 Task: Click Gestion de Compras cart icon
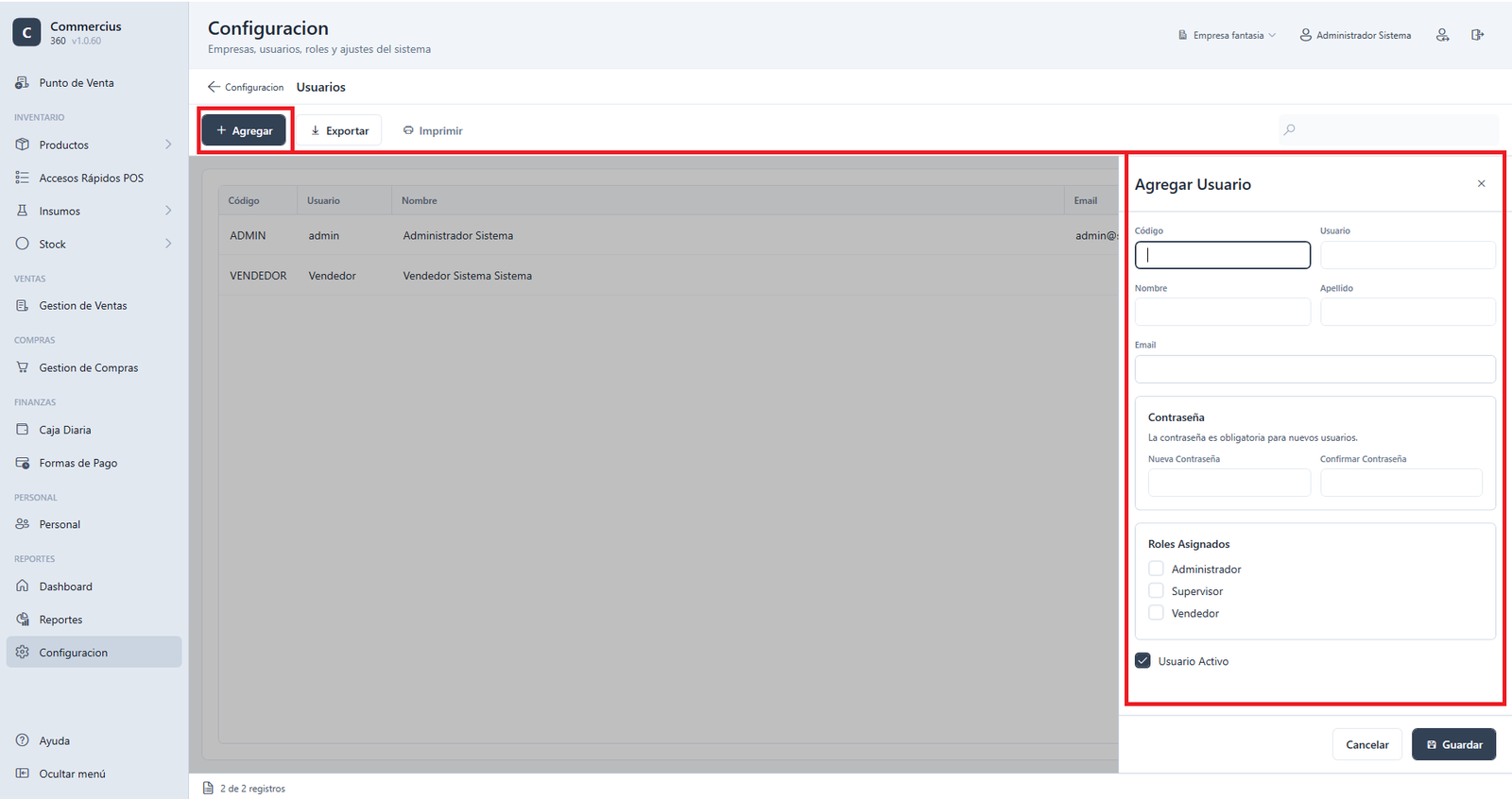coord(22,367)
